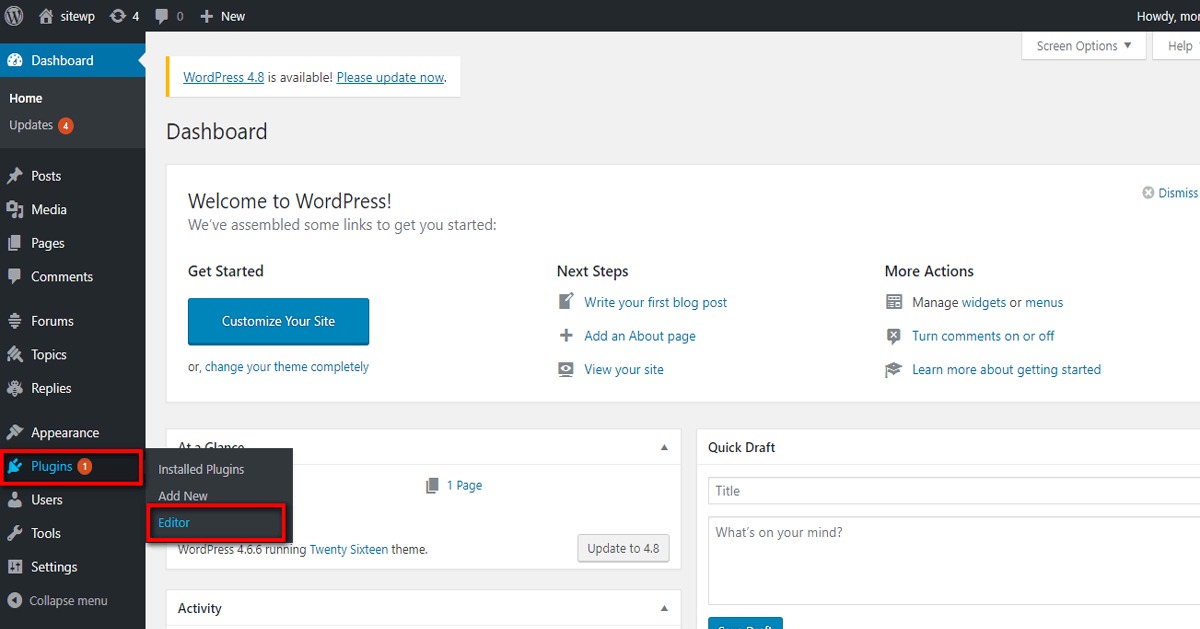Click the Settings sliders icon
This screenshot has height=629, width=1200.
click(15, 567)
